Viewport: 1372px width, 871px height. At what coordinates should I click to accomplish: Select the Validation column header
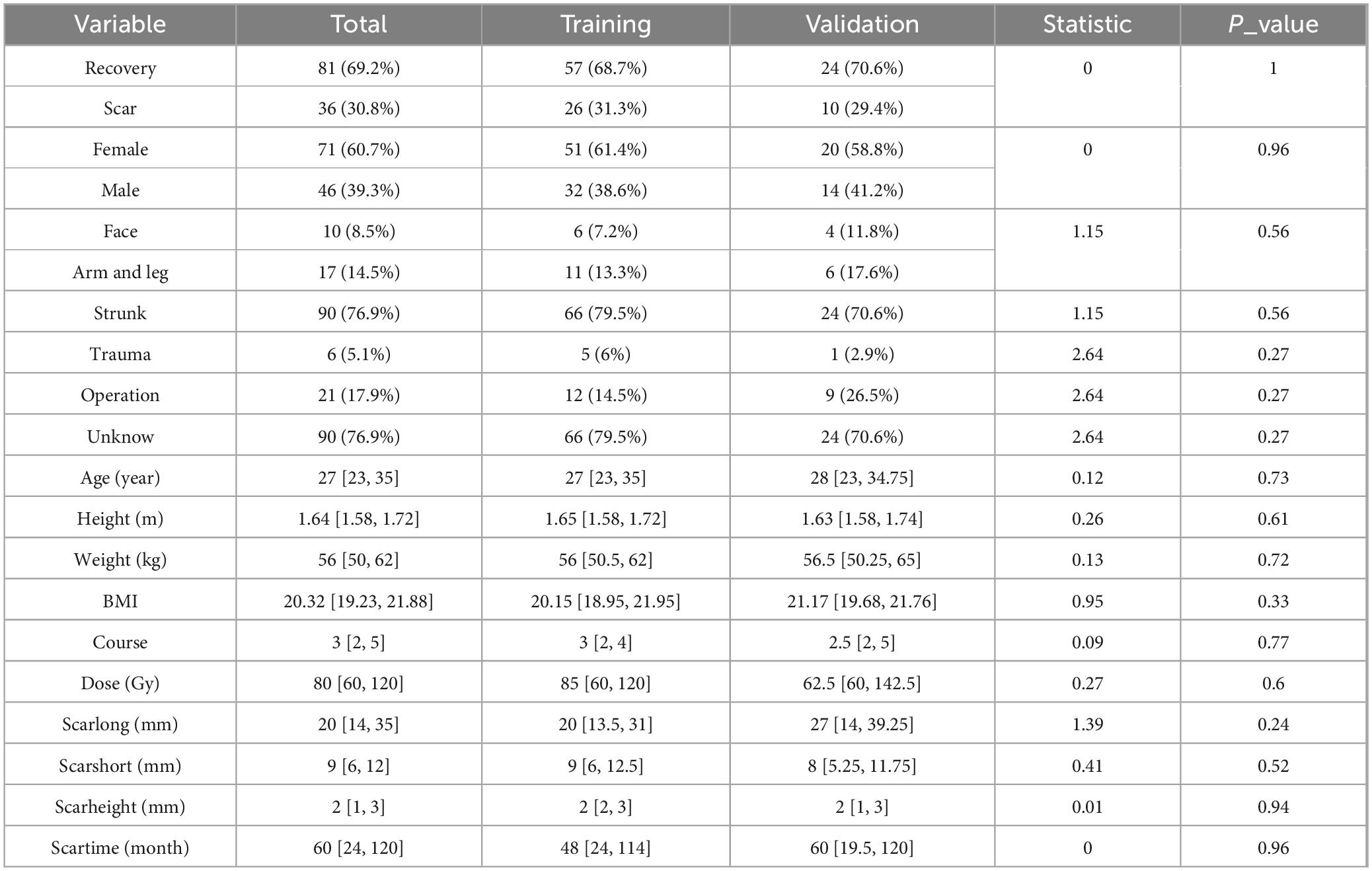pos(862,24)
